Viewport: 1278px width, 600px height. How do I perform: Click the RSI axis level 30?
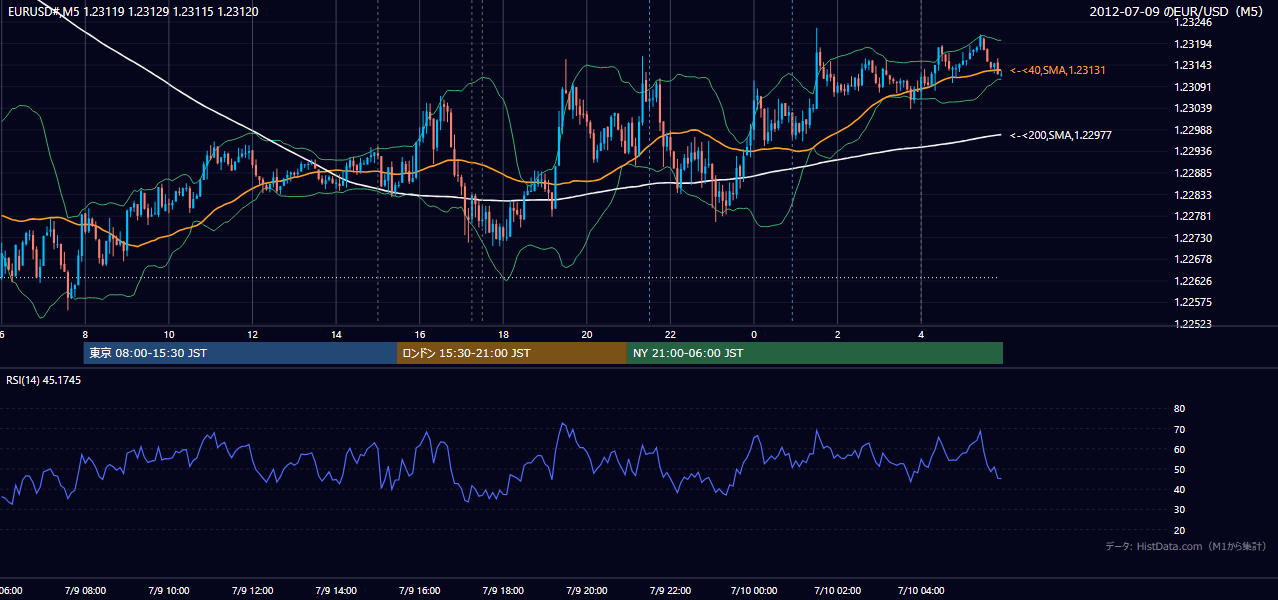(1179, 510)
